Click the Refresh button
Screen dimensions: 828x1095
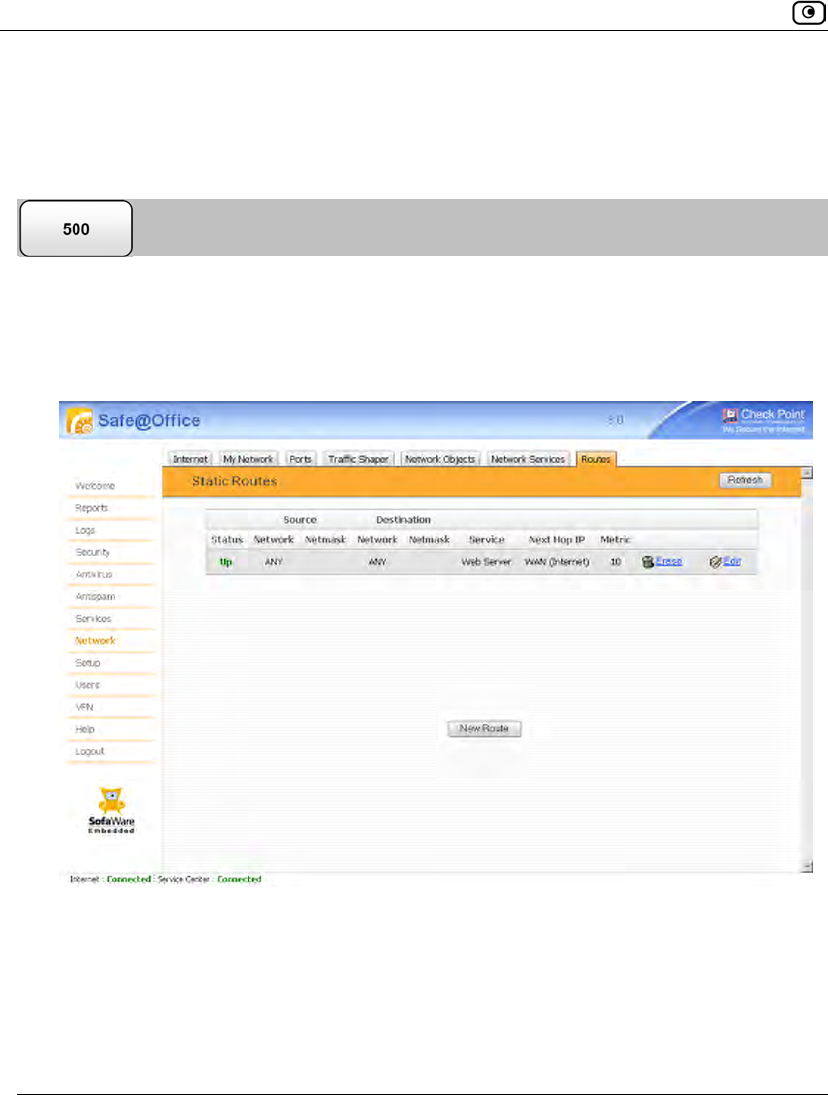(745, 480)
